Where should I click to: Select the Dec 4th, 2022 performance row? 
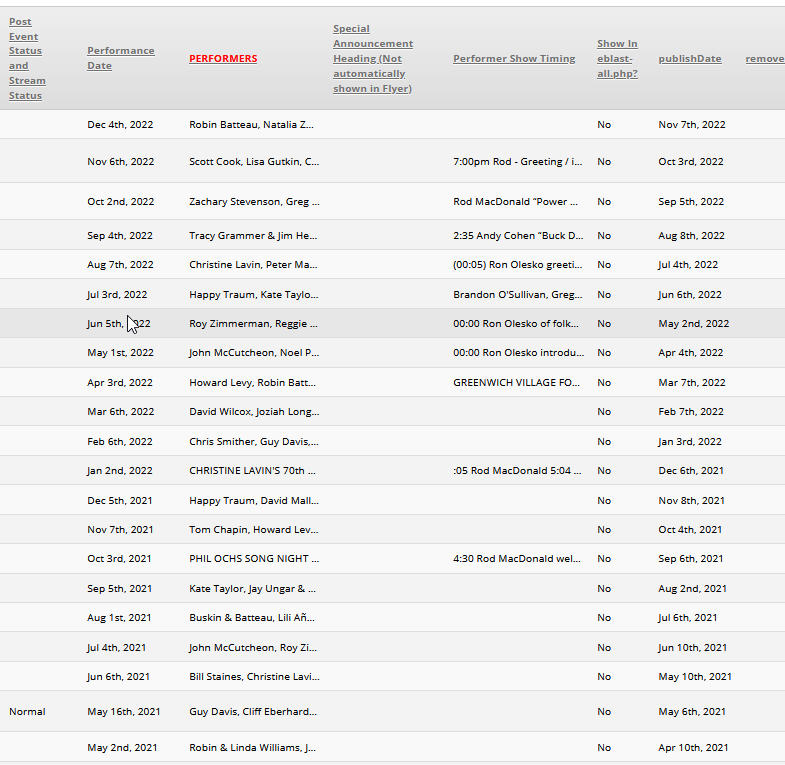click(x=120, y=125)
